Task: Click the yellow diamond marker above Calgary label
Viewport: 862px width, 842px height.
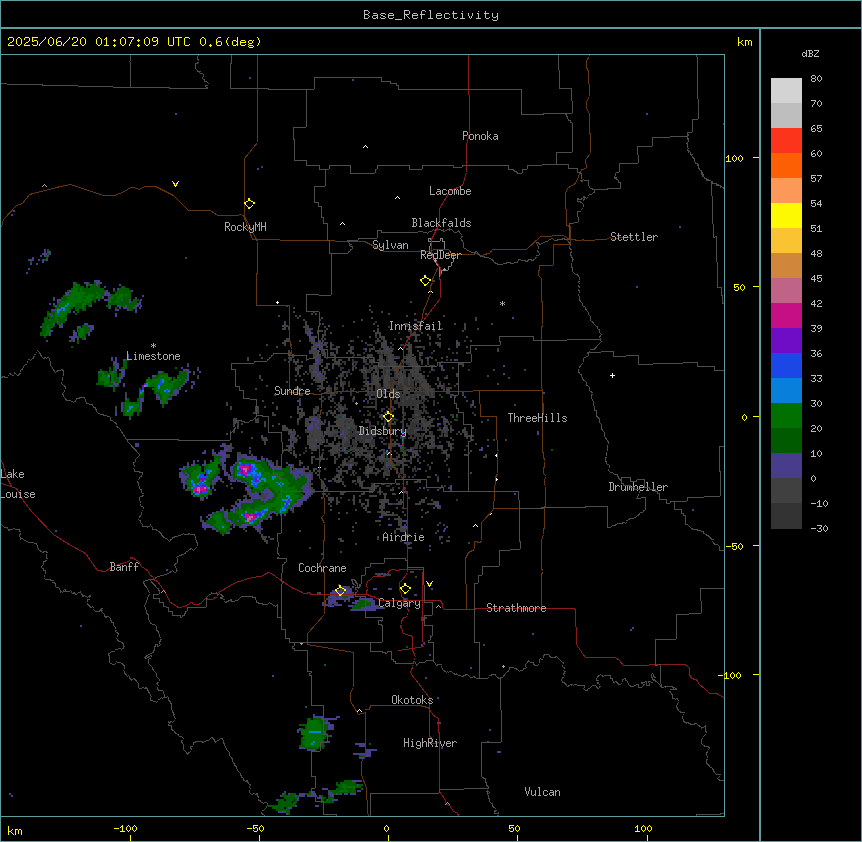Action: [x=405, y=589]
